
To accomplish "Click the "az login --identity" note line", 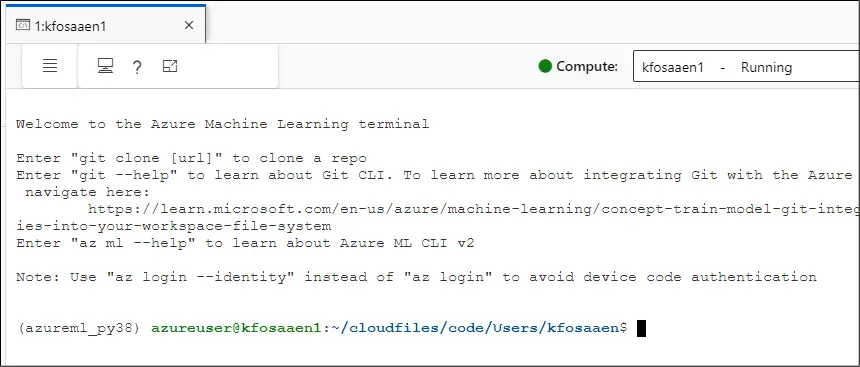I will point(416,276).
